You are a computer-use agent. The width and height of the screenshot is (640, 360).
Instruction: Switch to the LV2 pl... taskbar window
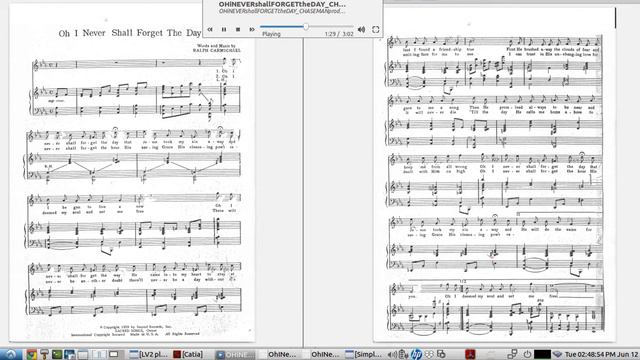[x=149, y=354]
